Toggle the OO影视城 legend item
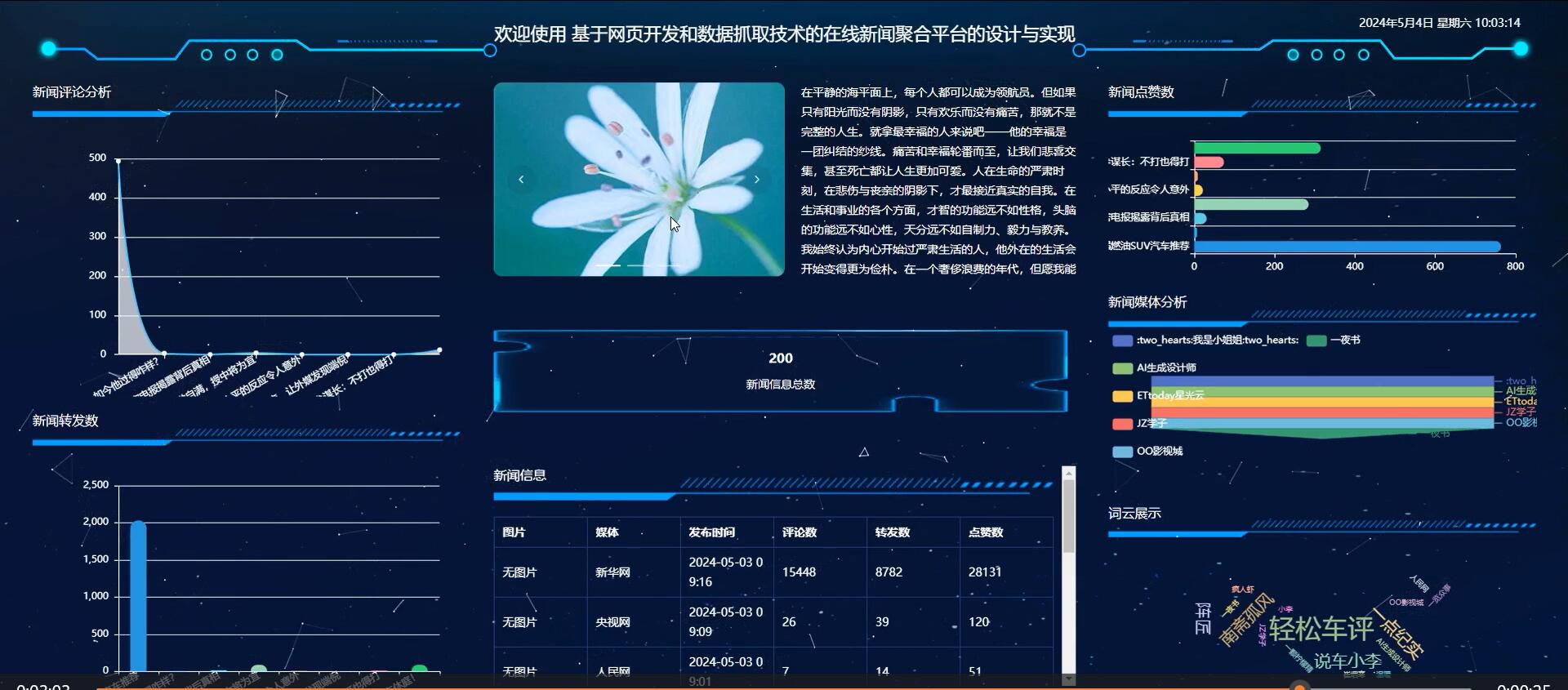Screen dimensions: 1568x690 click(x=1147, y=452)
